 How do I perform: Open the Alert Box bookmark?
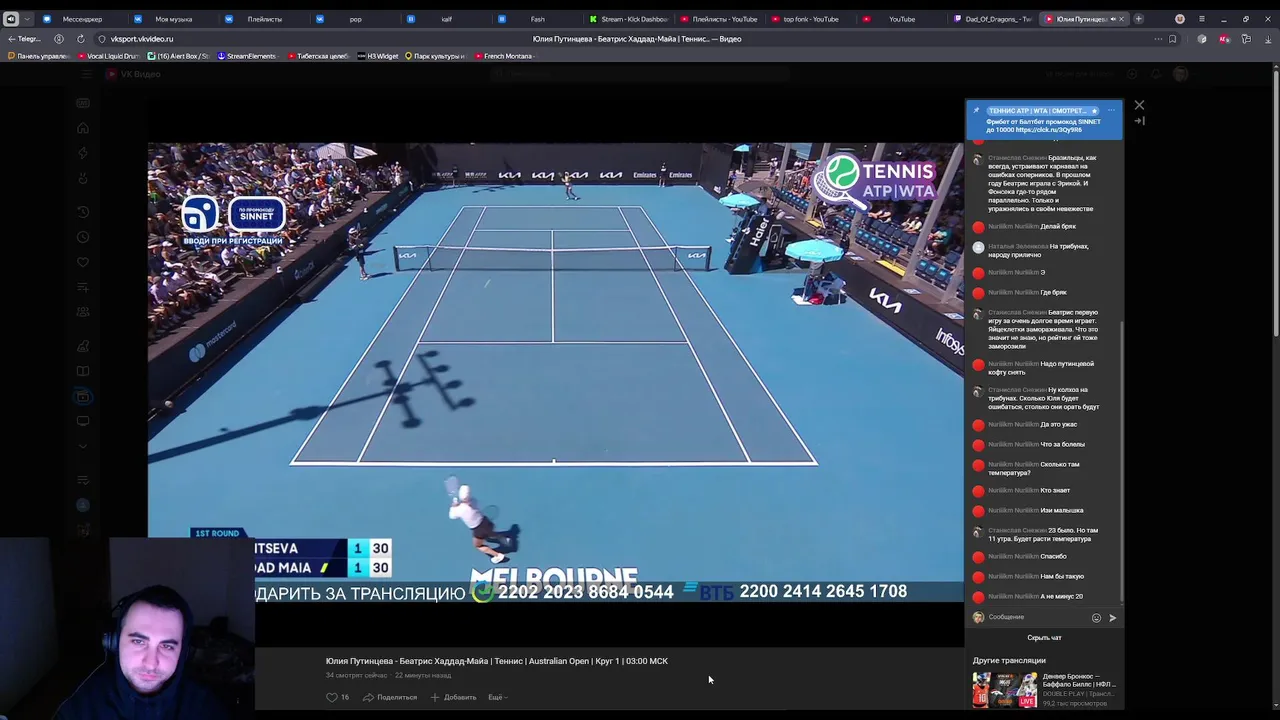tap(178, 56)
